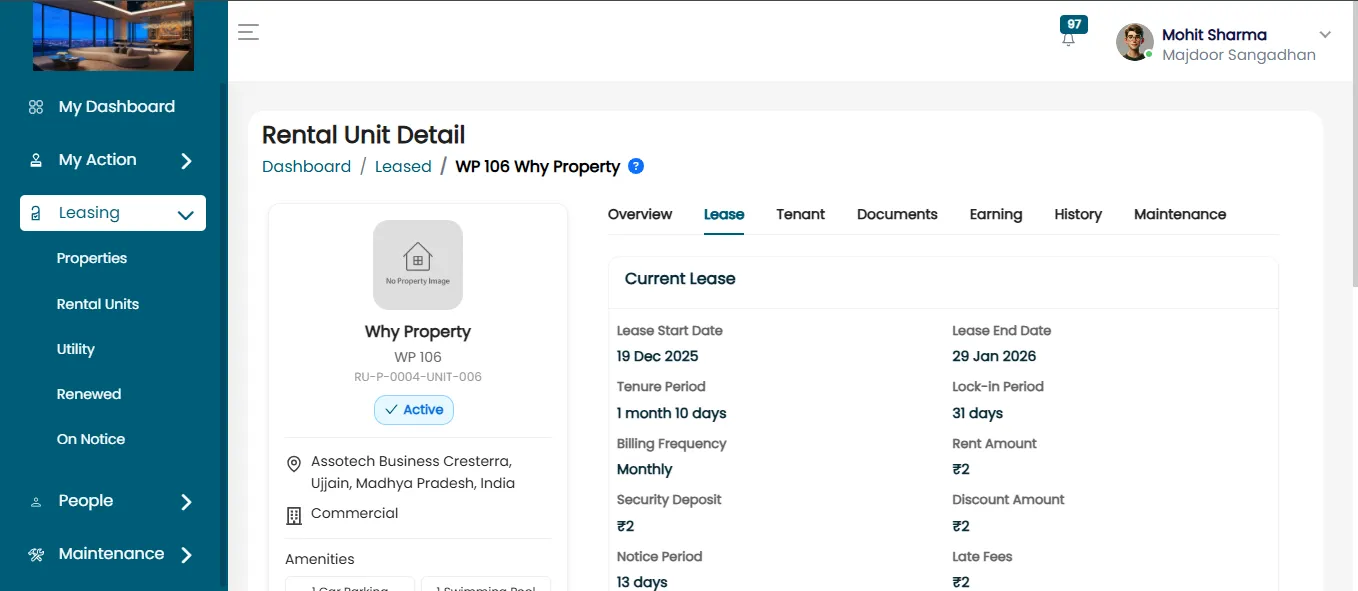
Task: Switch to the Overview tab
Action: [640, 214]
